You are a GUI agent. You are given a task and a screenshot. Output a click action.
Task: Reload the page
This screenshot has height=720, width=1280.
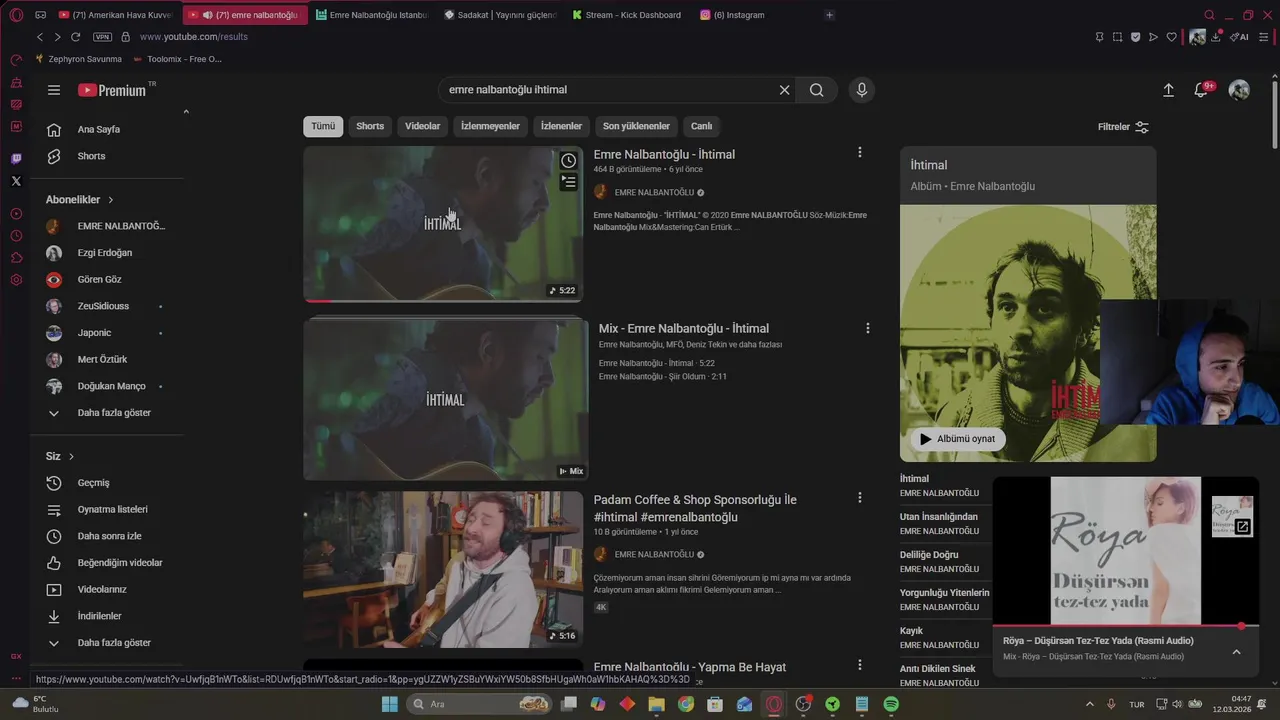coord(75,37)
